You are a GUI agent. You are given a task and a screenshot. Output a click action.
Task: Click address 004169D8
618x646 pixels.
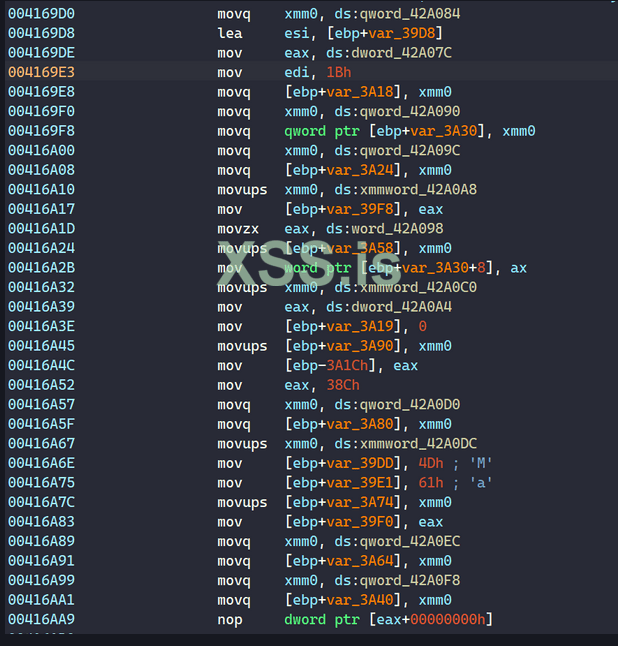click(x=41, y=33)
